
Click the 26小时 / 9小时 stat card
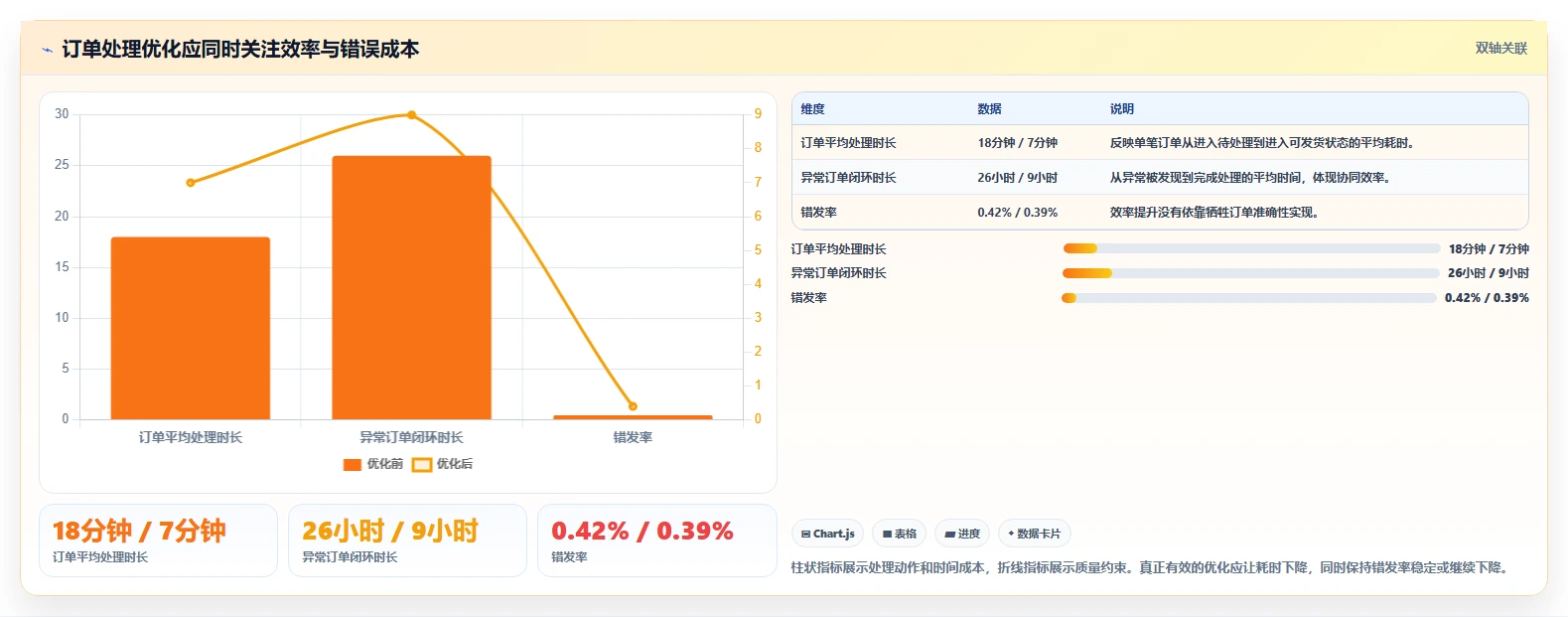407,540
